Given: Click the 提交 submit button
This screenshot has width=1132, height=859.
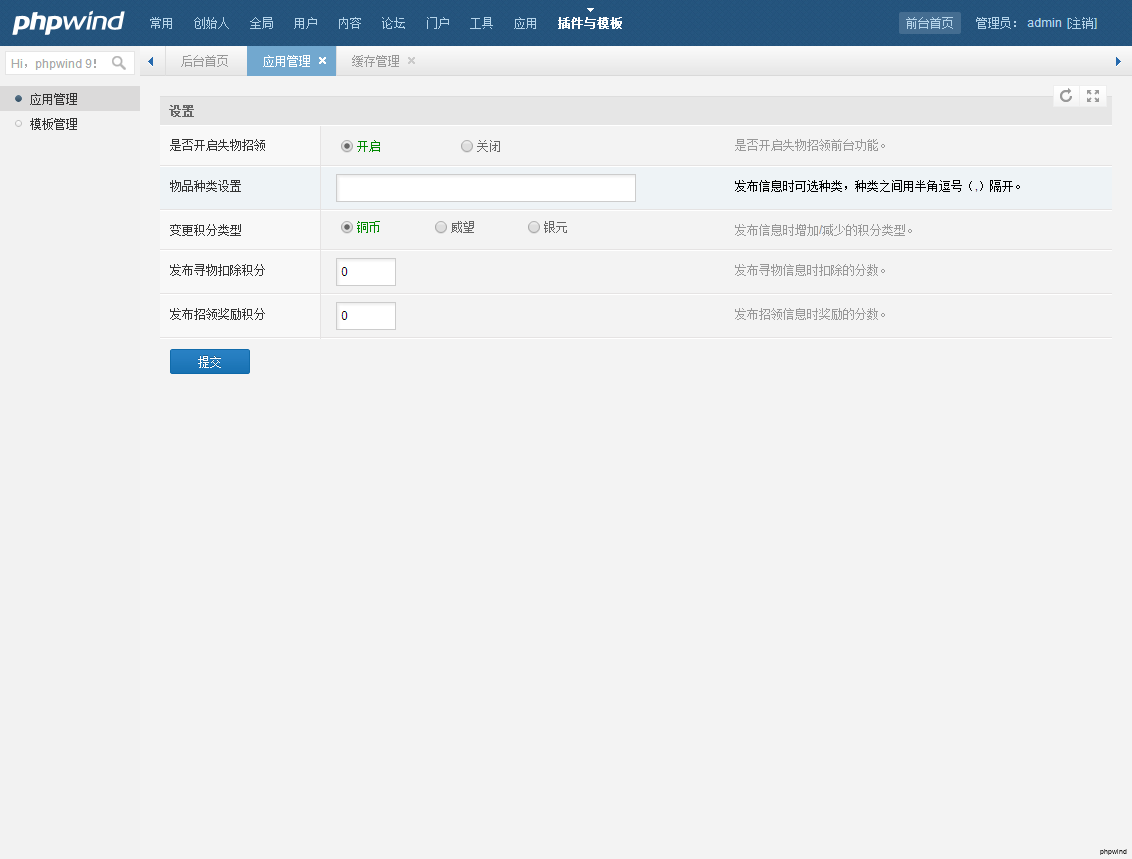Looking at the screenshot, I should [210, 362].
